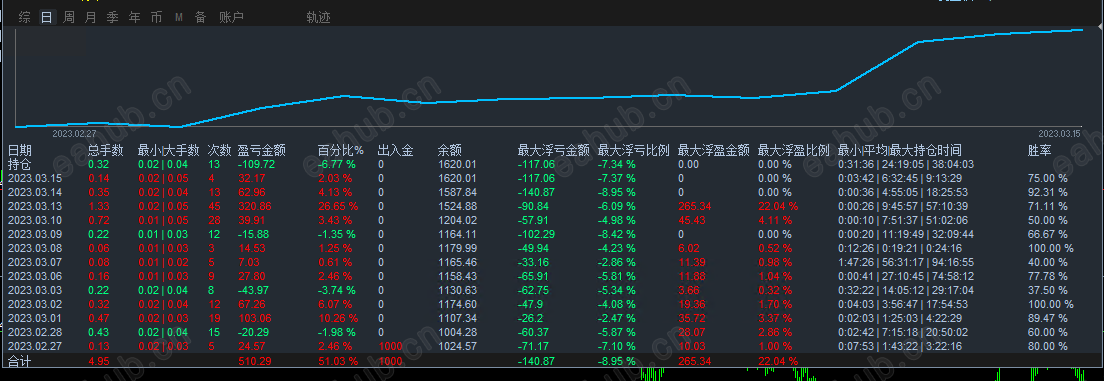Select the M tab
This screenshot has height=381, width=1104.
[x=179, y=18]
